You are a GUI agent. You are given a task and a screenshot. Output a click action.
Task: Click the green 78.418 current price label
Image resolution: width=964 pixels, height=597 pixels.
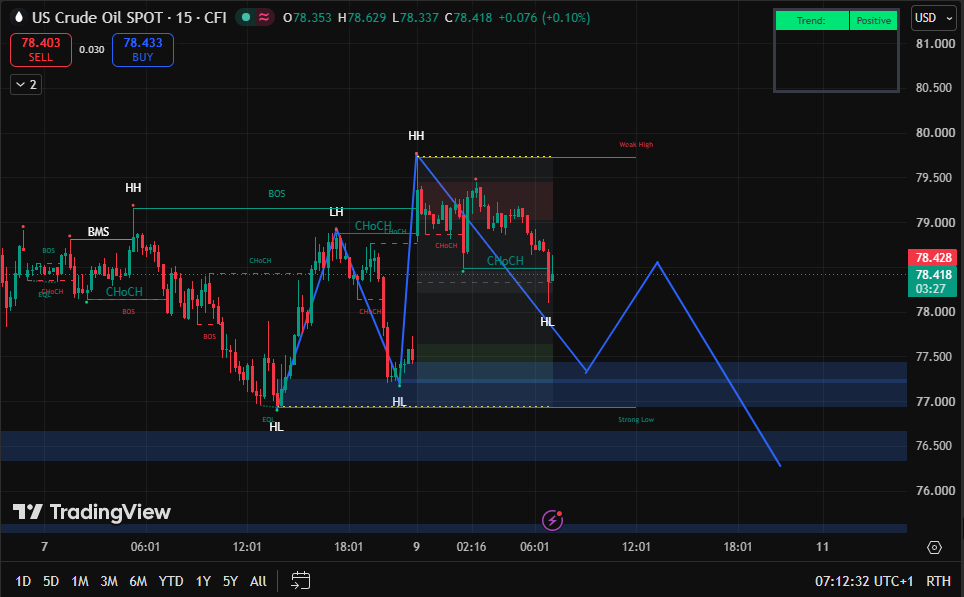(933, 281)
